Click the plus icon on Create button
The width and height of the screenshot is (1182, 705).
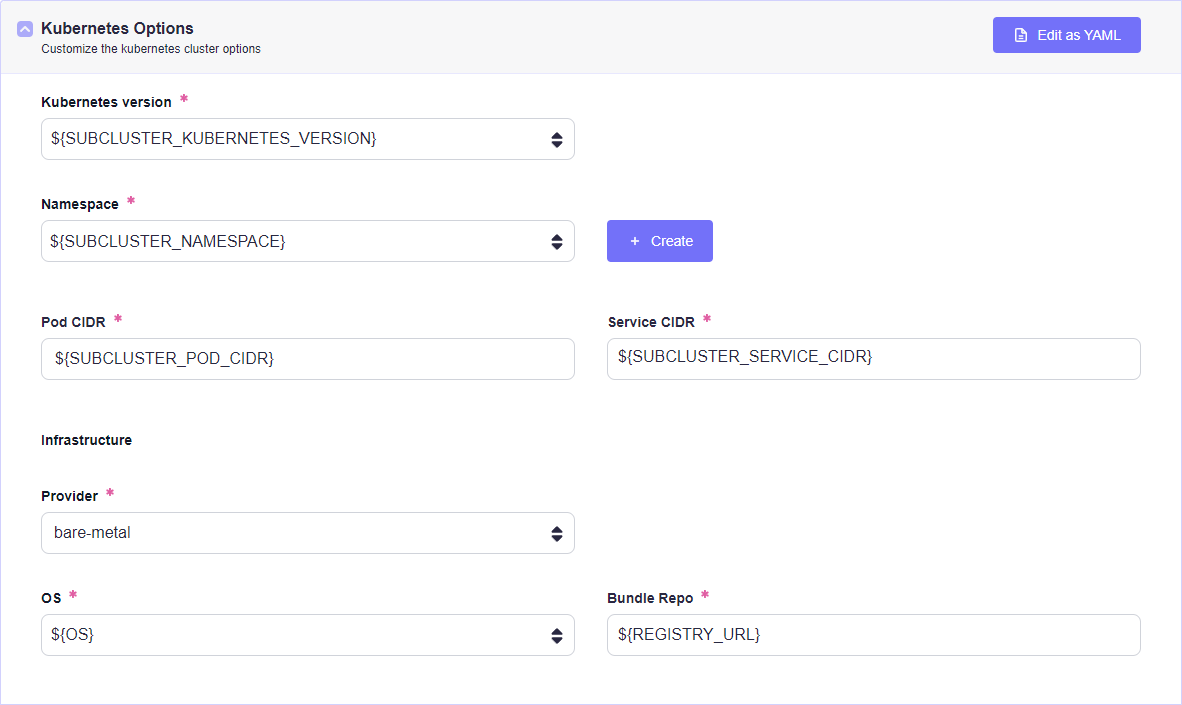634,241
